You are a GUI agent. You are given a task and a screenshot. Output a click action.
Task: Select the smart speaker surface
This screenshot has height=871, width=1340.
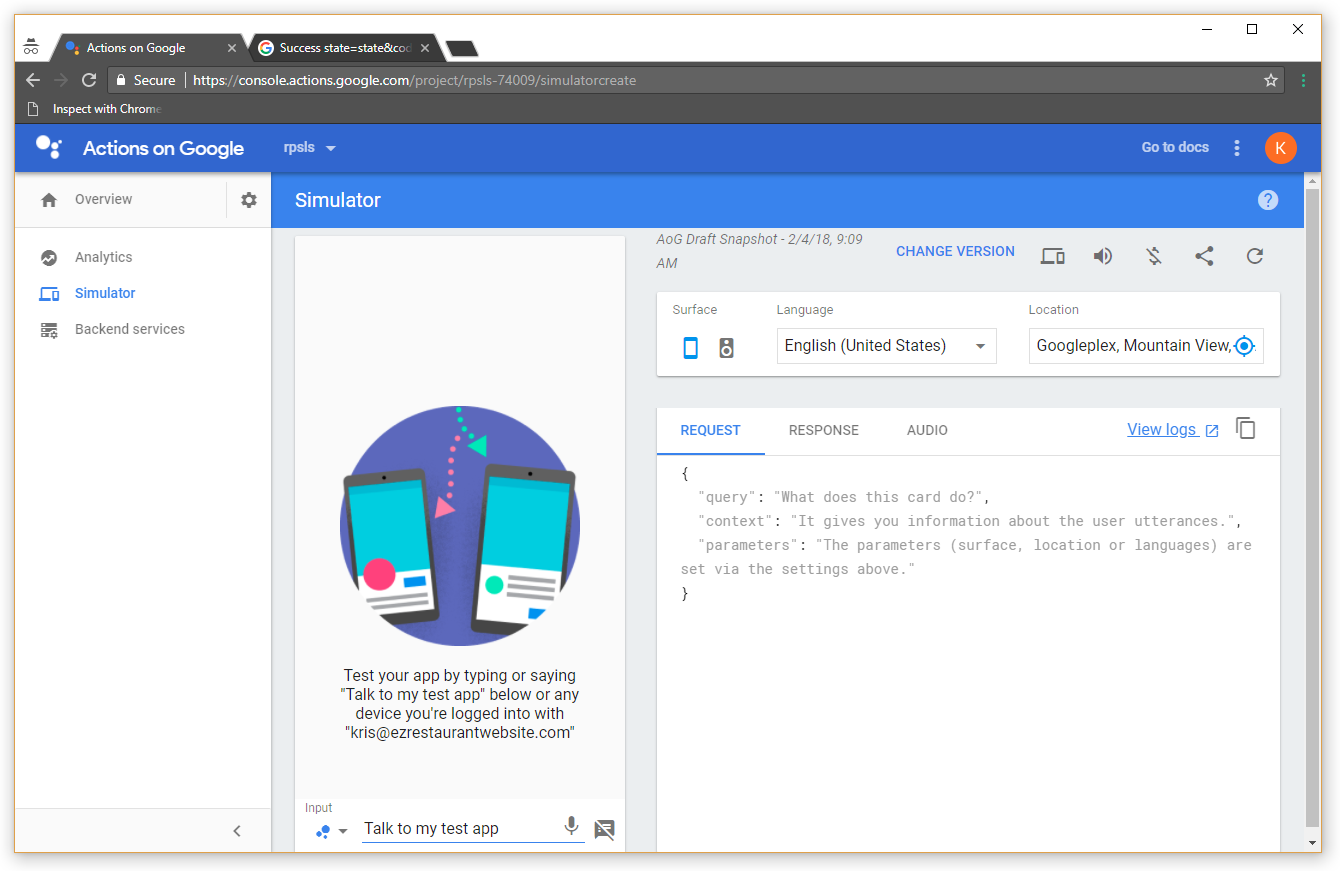tap(727, 347)
